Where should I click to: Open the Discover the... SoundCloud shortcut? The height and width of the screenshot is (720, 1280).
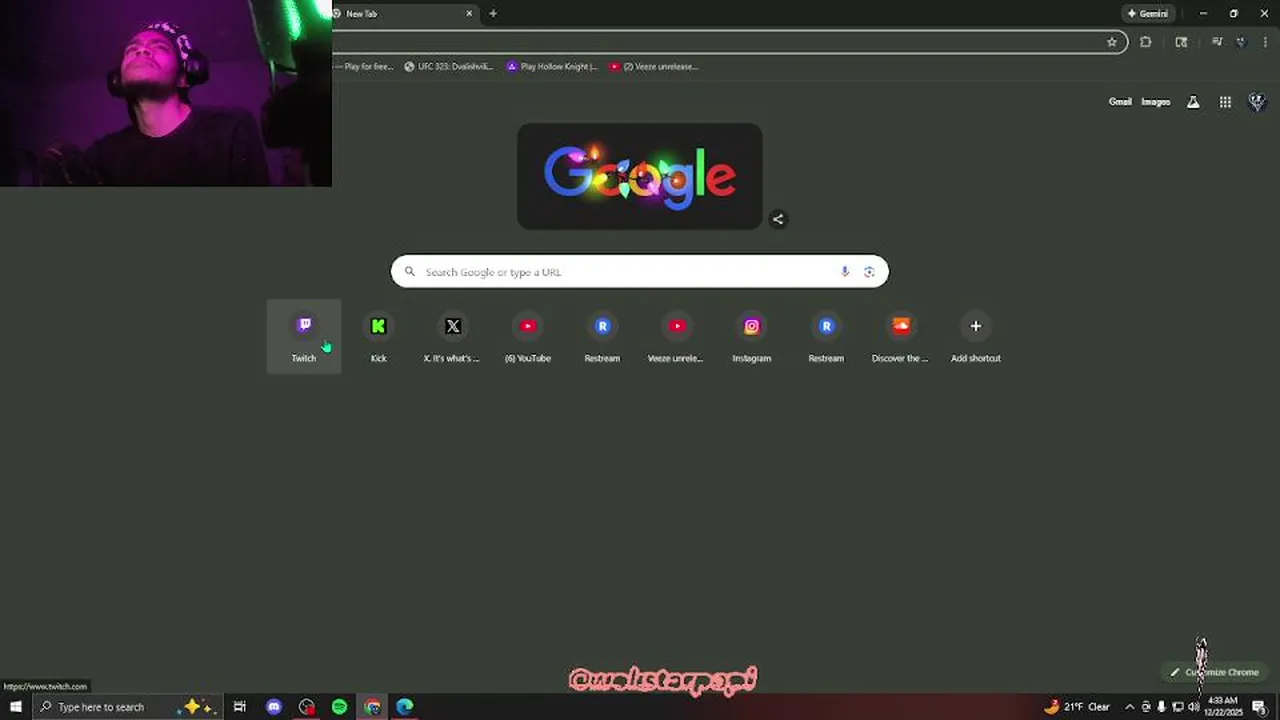(900, 337)
